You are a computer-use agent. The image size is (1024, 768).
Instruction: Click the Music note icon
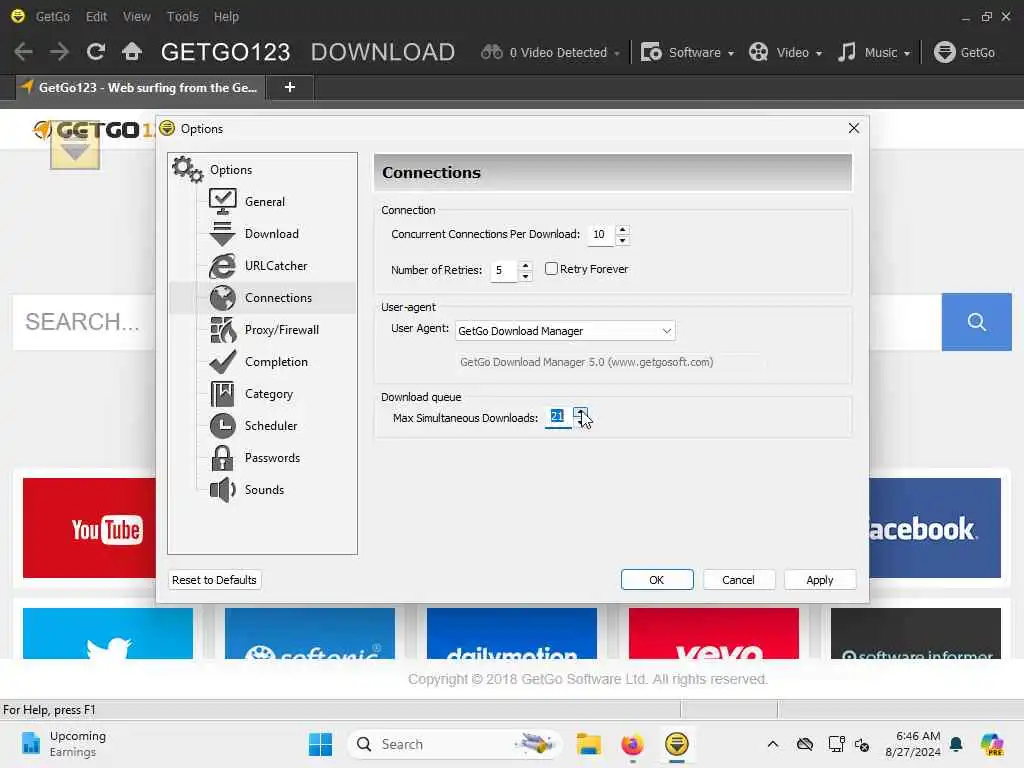(x=847, y=52)
